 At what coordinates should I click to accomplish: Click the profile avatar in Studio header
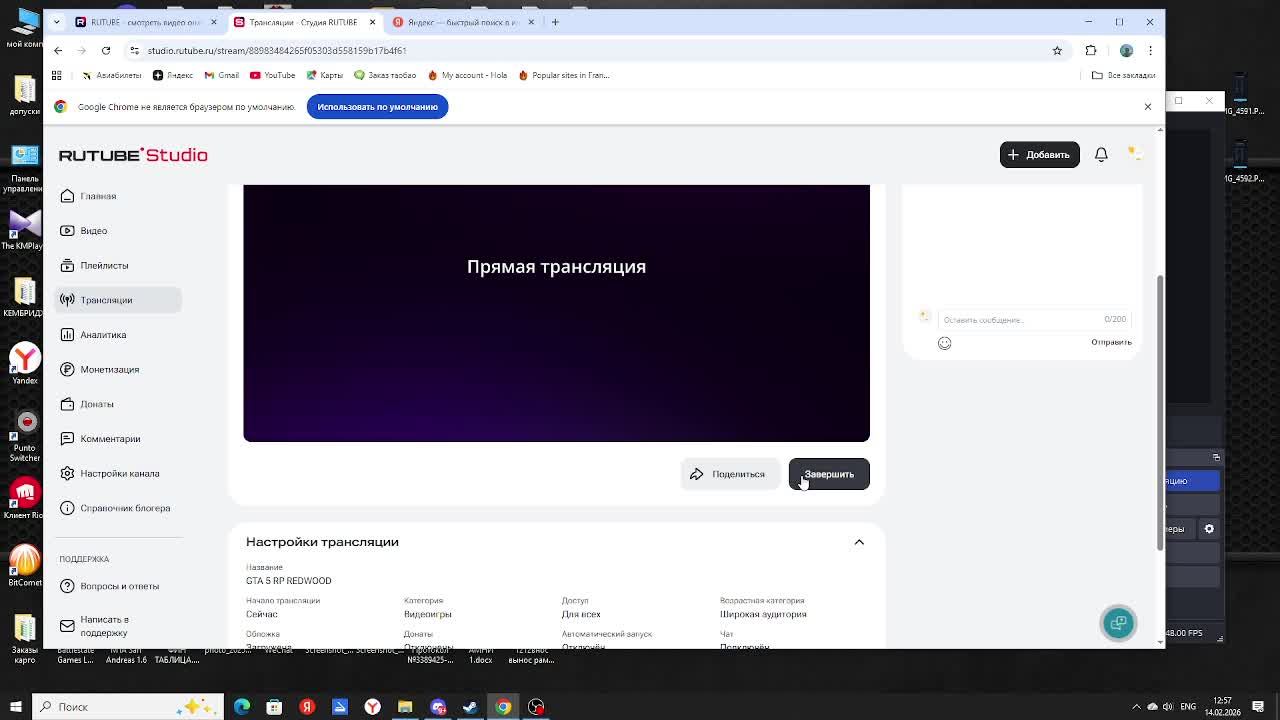tap(1133, 153)
